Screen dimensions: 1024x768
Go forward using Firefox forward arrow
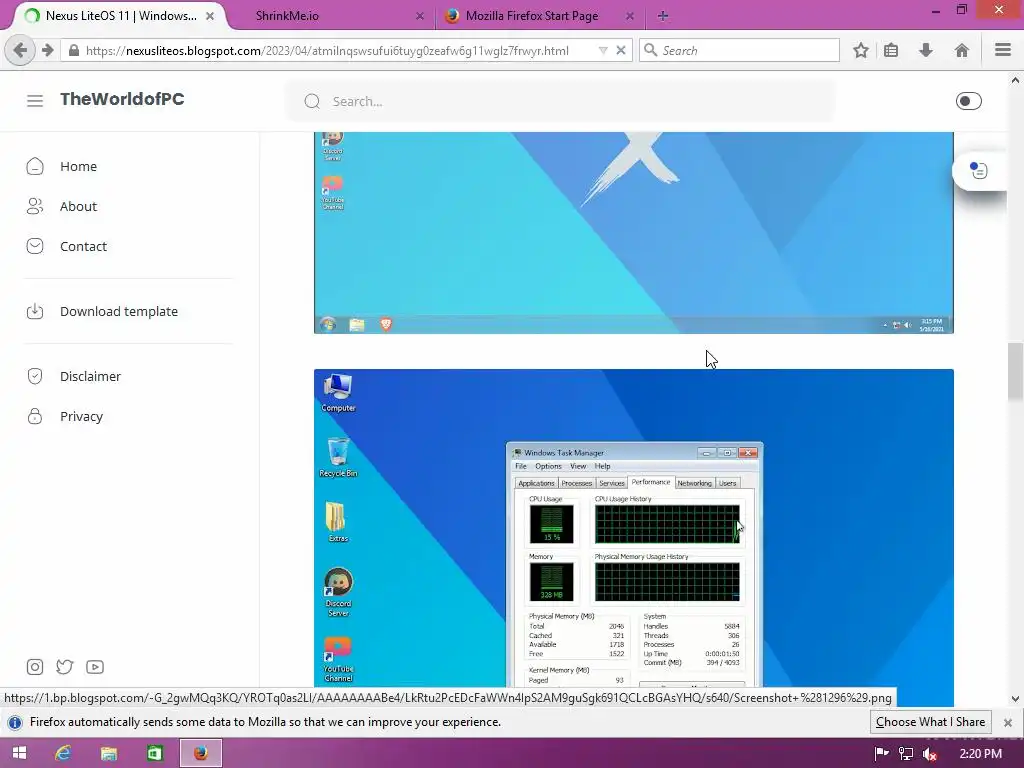[x=48, y=50]
